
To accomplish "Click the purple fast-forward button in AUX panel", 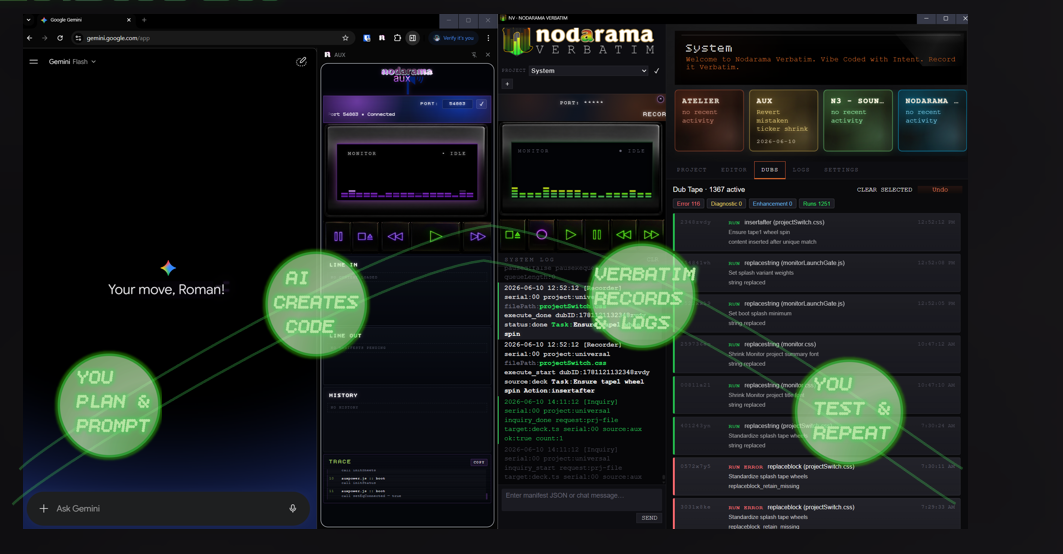I will [x=477, y=236].
